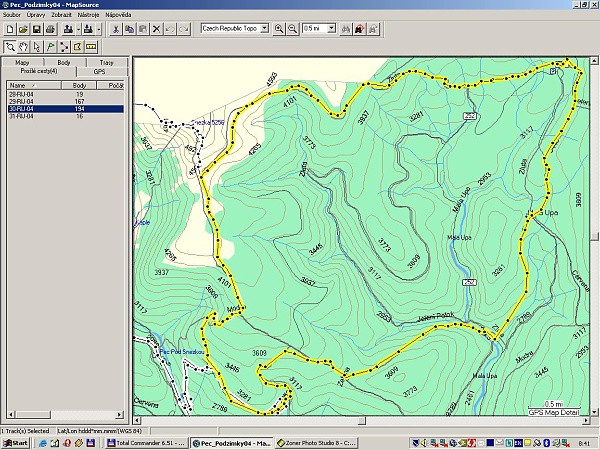The image size is (600, 450).
Task: Click the map horizontal scroll right arrow
Action: (586, 421)
